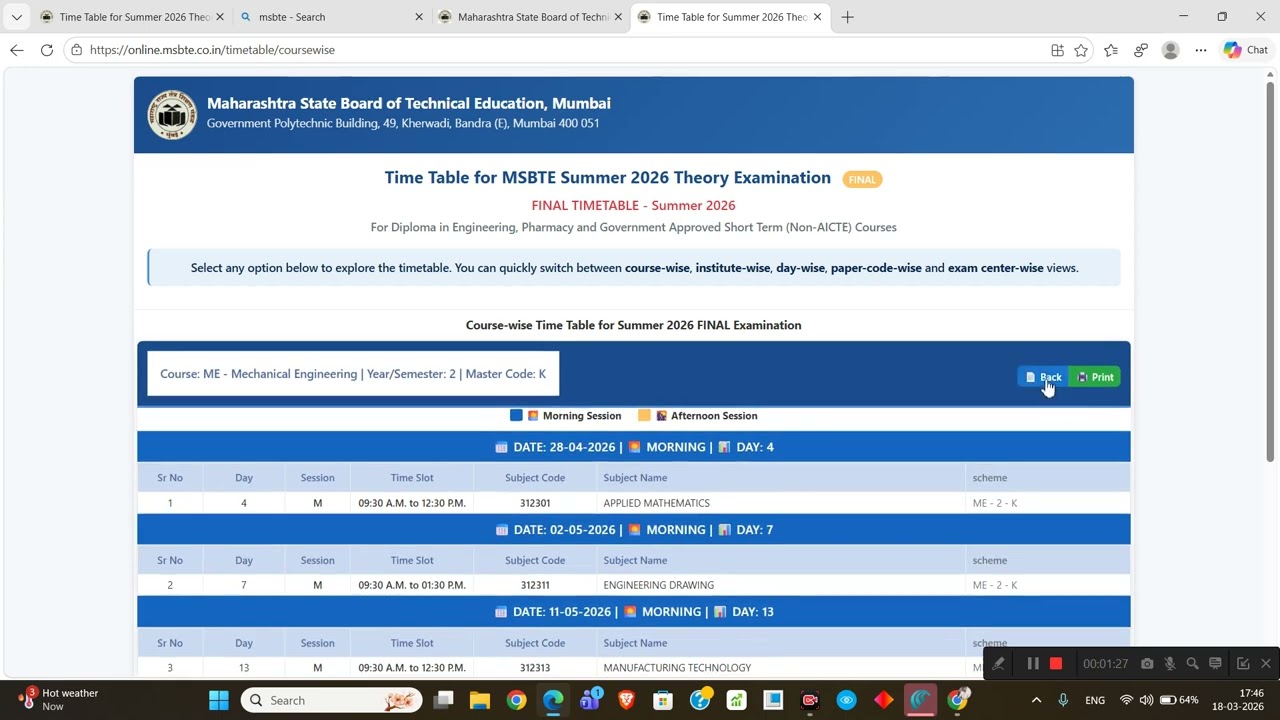The width and height of the screenshot is (1280, 720).
Task: Click the DATE: 28-04-2026 header row
Action: tap(634, 447)
